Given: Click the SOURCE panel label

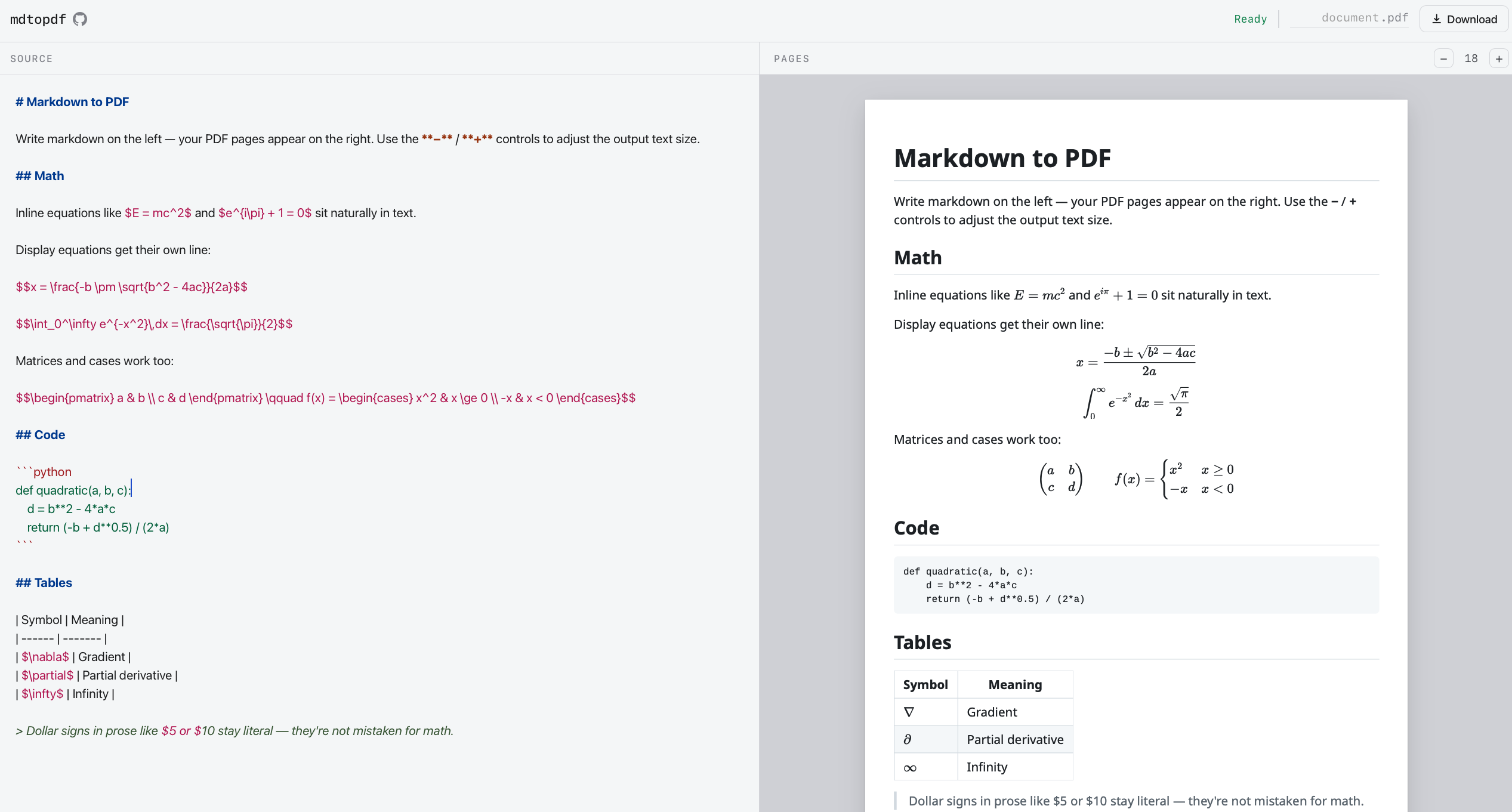Looking at the screenshot, I should [32, 58].
